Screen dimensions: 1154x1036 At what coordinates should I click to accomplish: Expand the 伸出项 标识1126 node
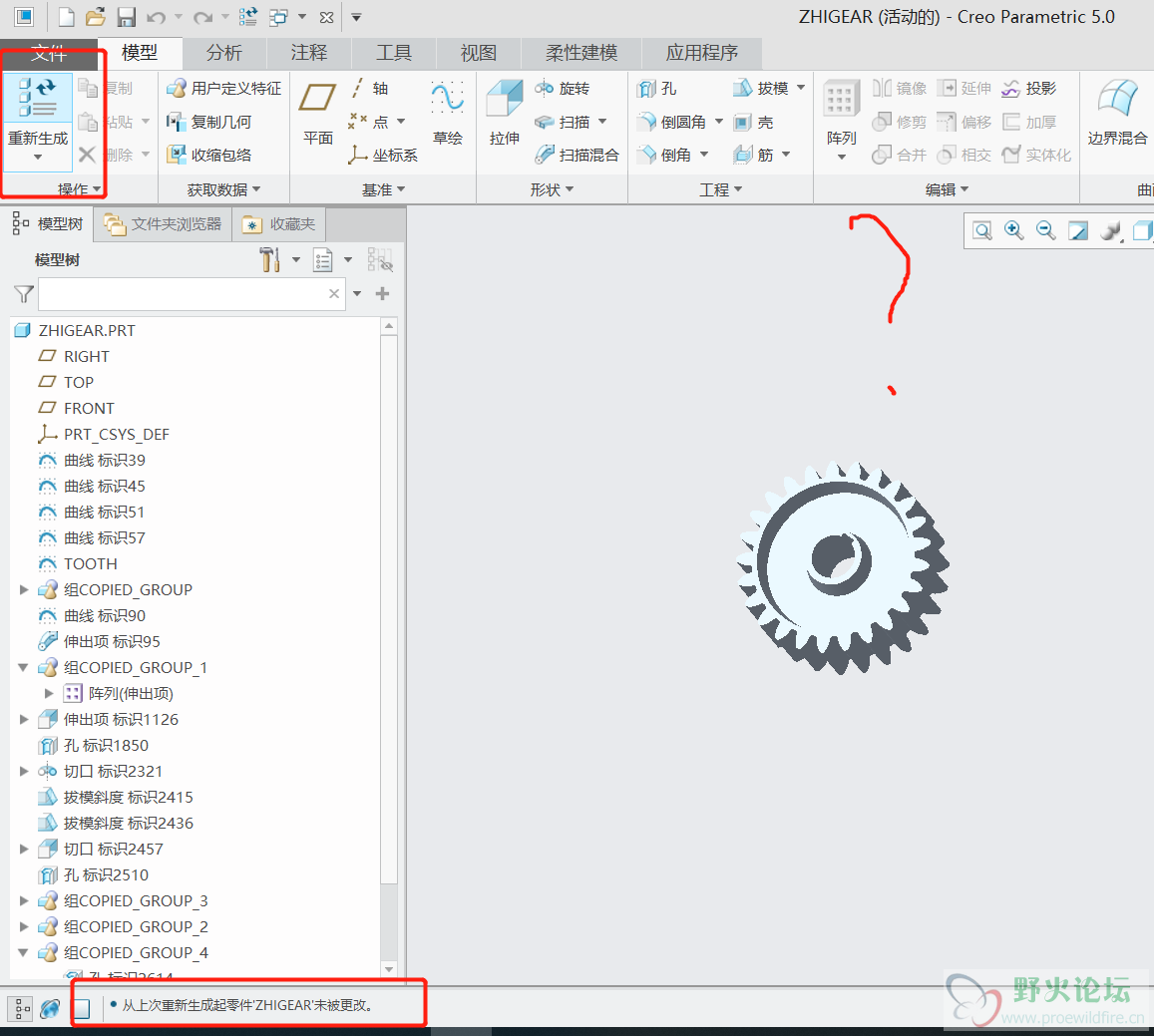click(x=24, y=720)
